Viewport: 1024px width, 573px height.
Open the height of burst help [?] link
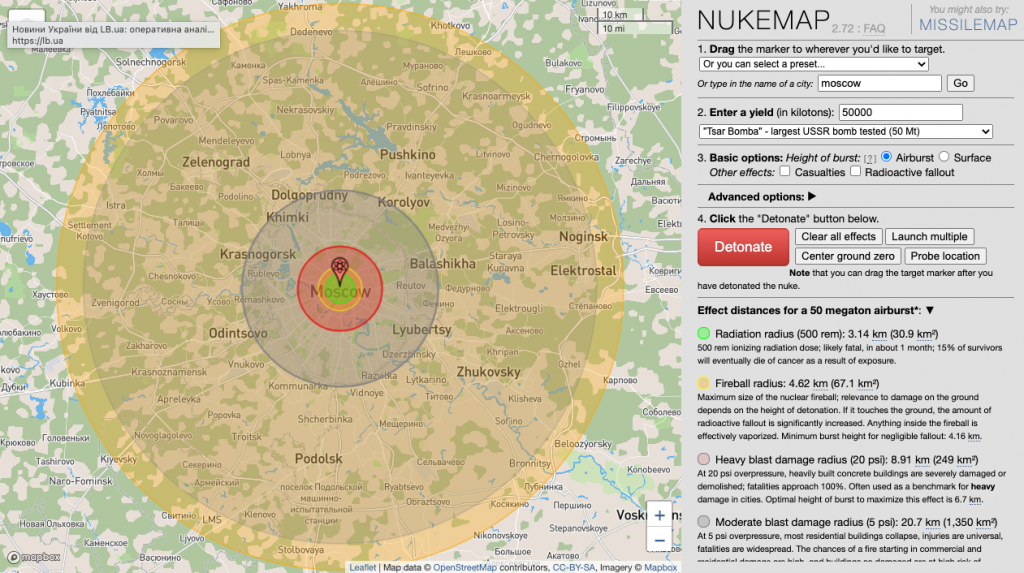point(870,159)
